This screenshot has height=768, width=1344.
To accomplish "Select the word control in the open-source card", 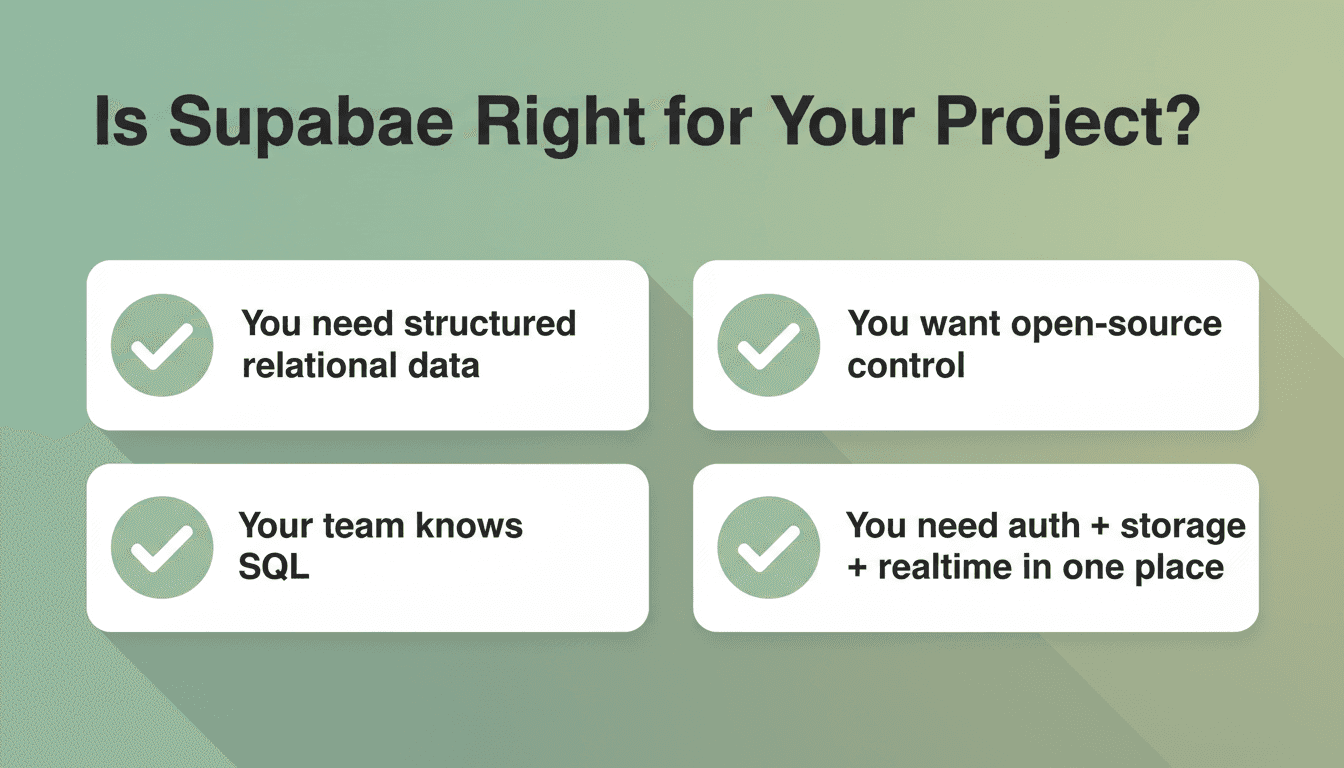I will click(906, 365).
